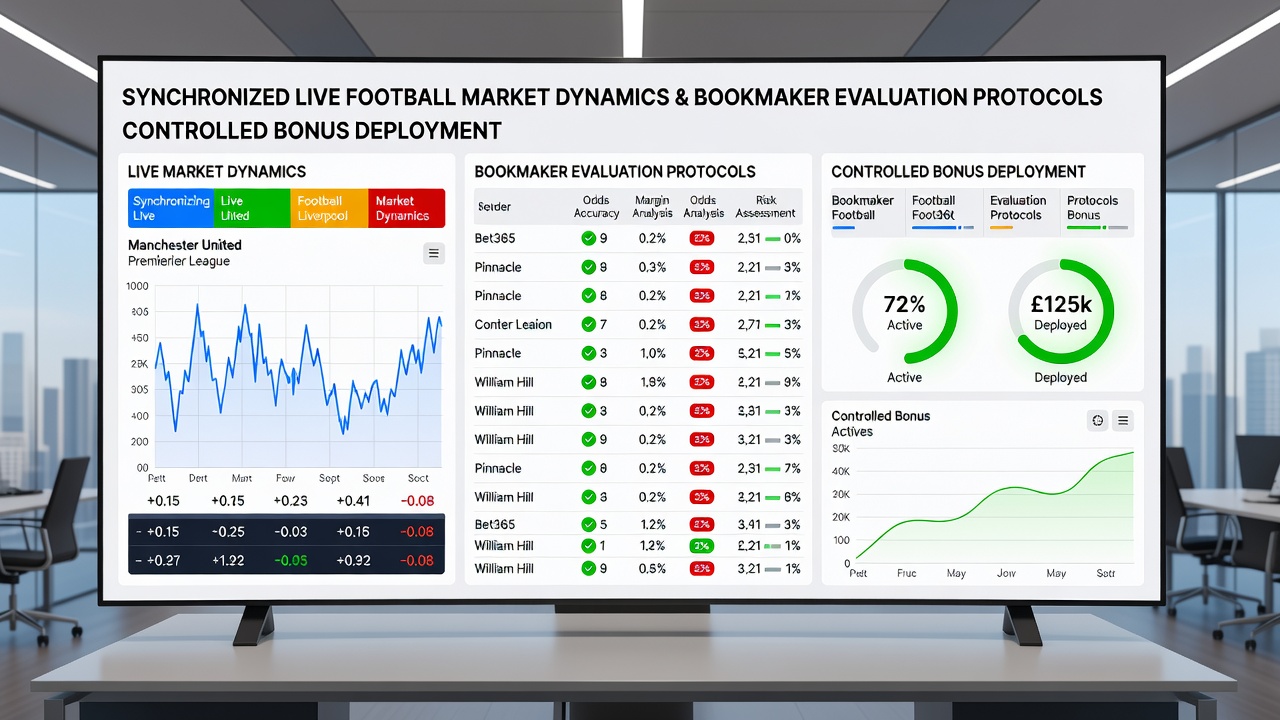
Task: Select the red Market Dynamics tab
Action: (406, 208)
